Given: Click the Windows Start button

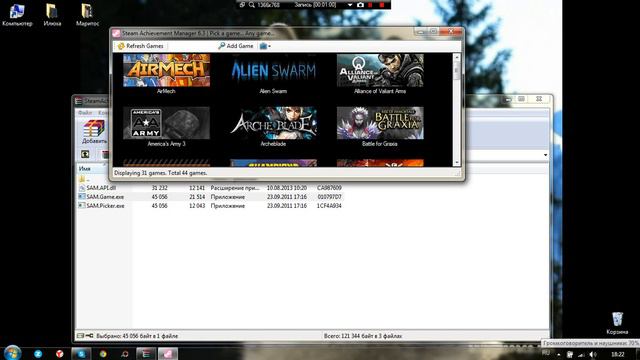Looking at the screenshot, I should [12, 353].
